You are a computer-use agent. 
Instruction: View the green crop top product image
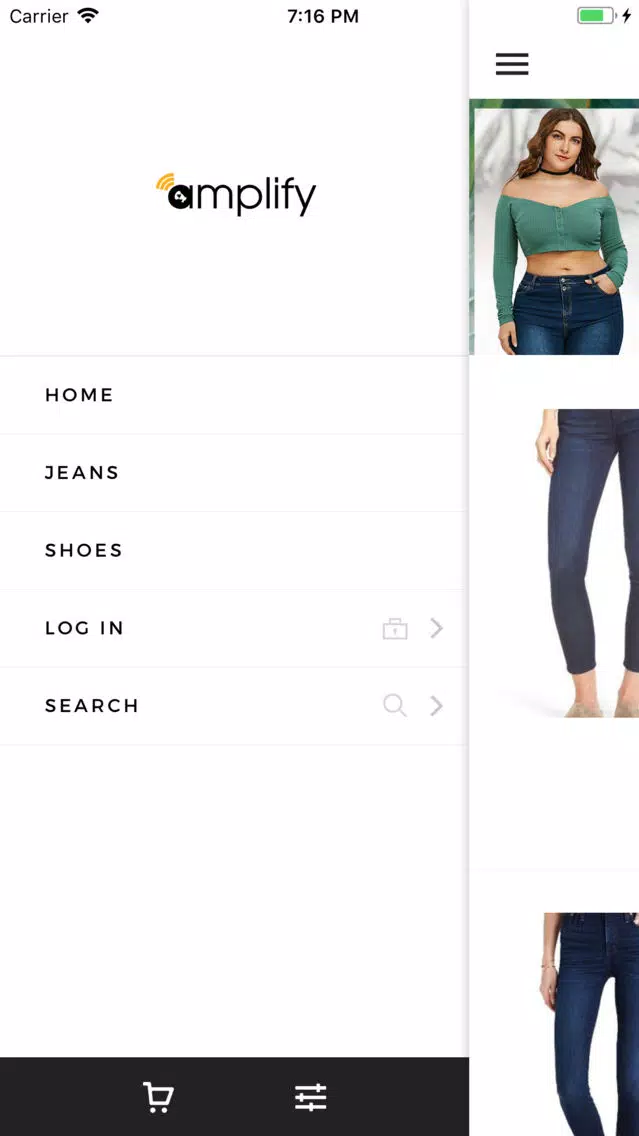(x=554, y=227)
